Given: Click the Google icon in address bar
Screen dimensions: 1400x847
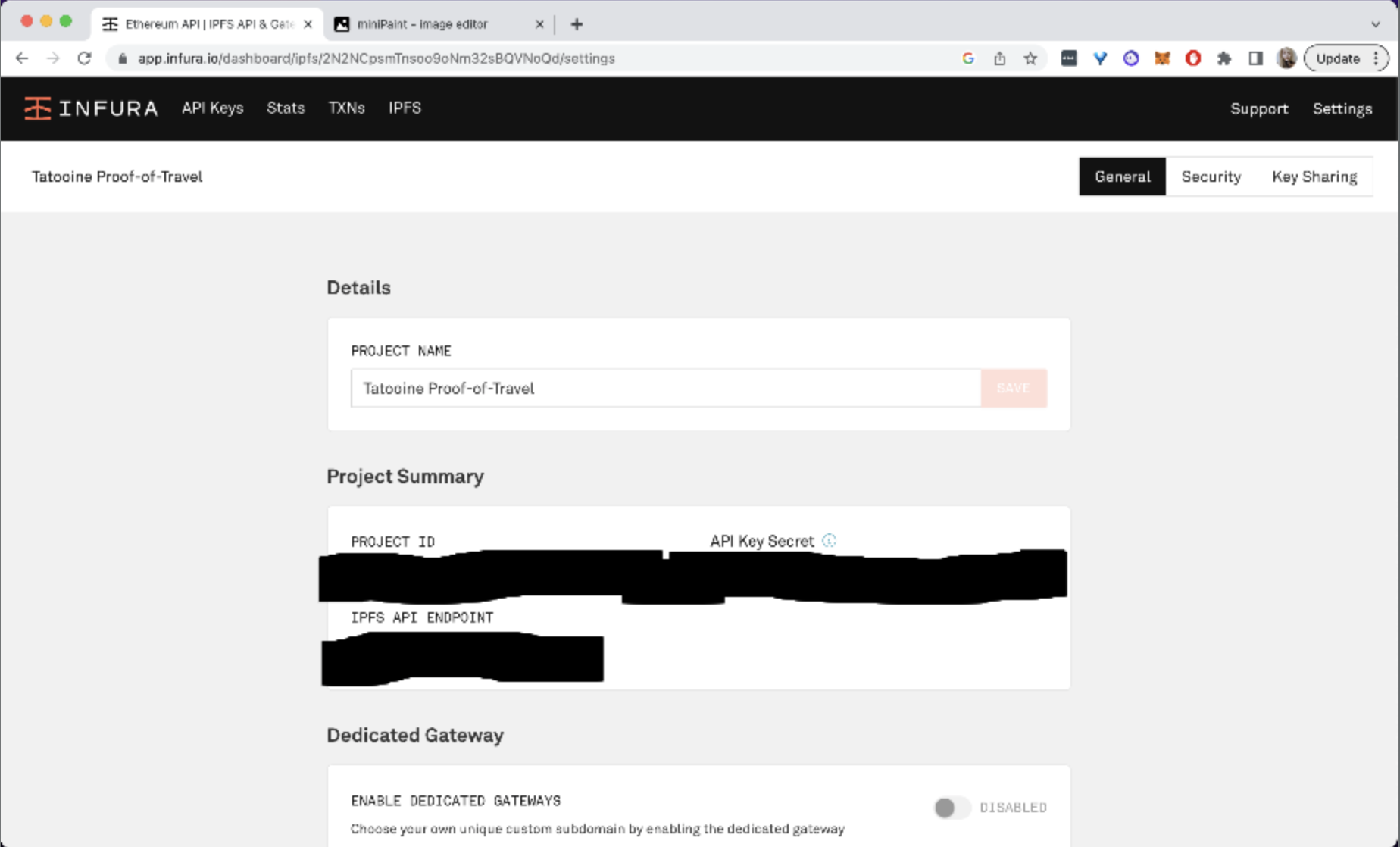Looking at the screenshot, I should coord(967,58).
